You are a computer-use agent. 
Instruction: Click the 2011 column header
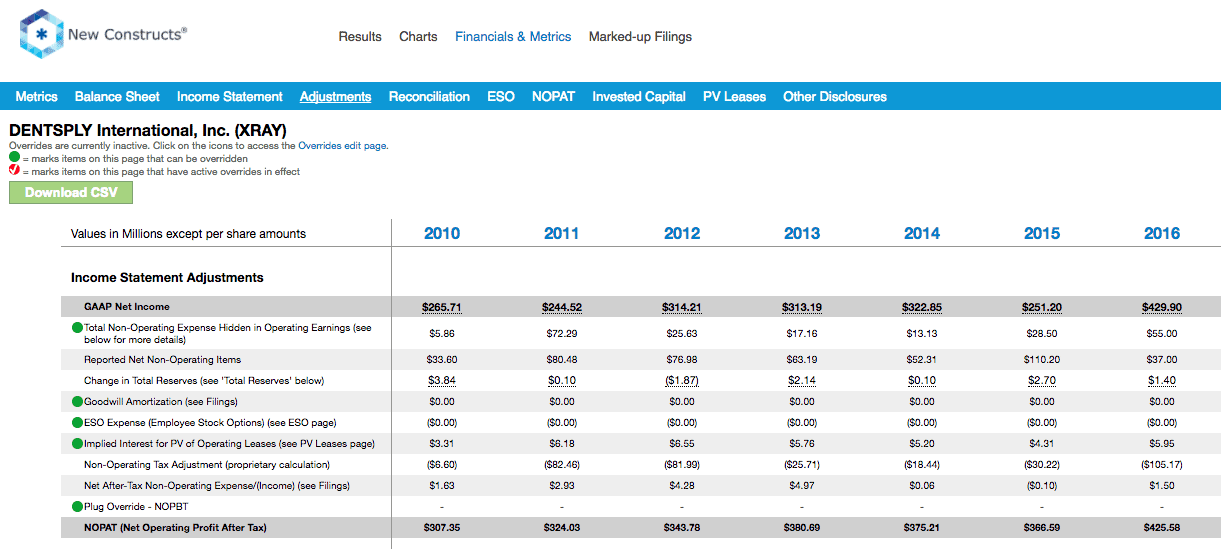pos(562,233)
